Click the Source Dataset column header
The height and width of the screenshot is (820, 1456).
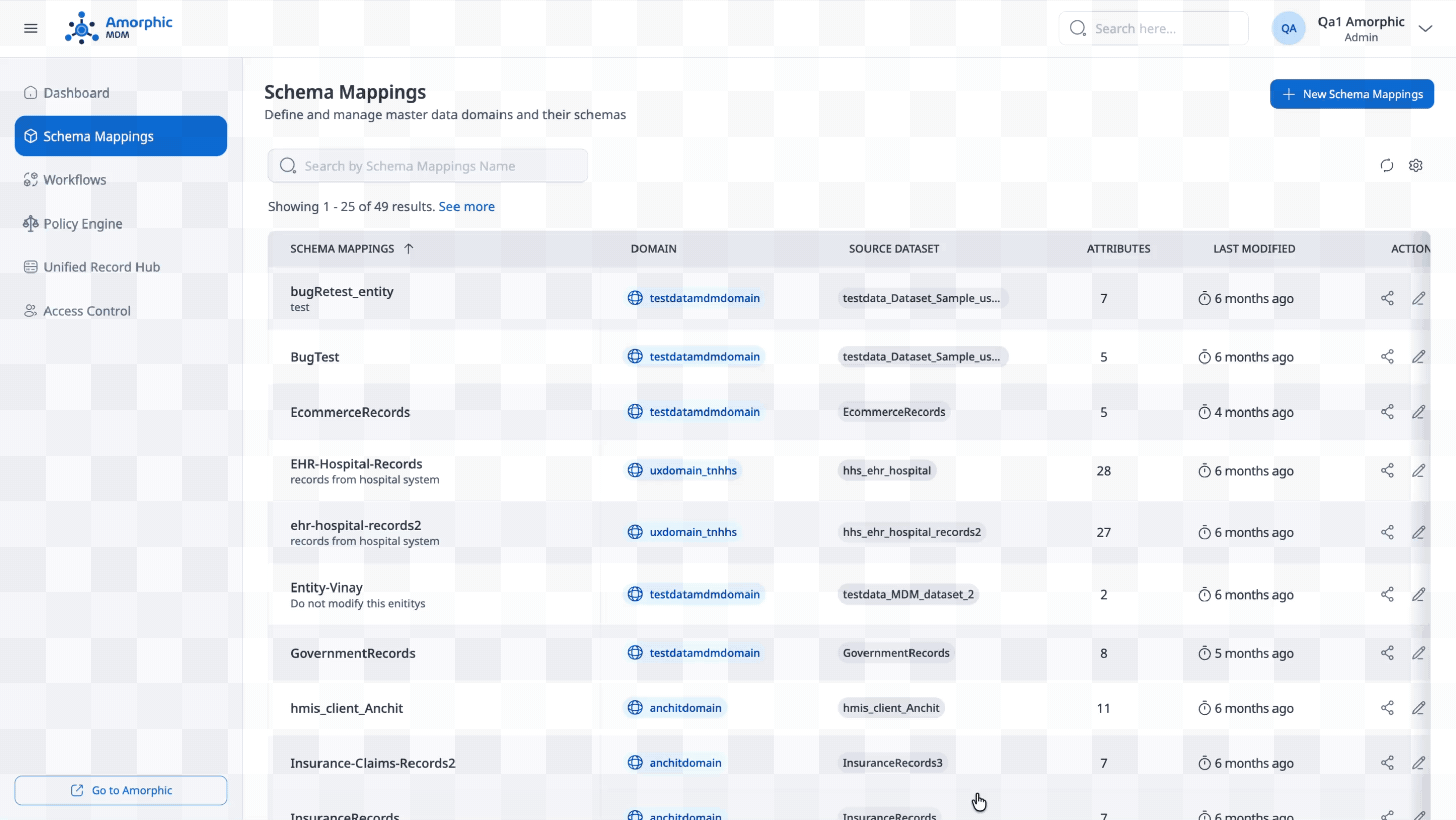894,249
